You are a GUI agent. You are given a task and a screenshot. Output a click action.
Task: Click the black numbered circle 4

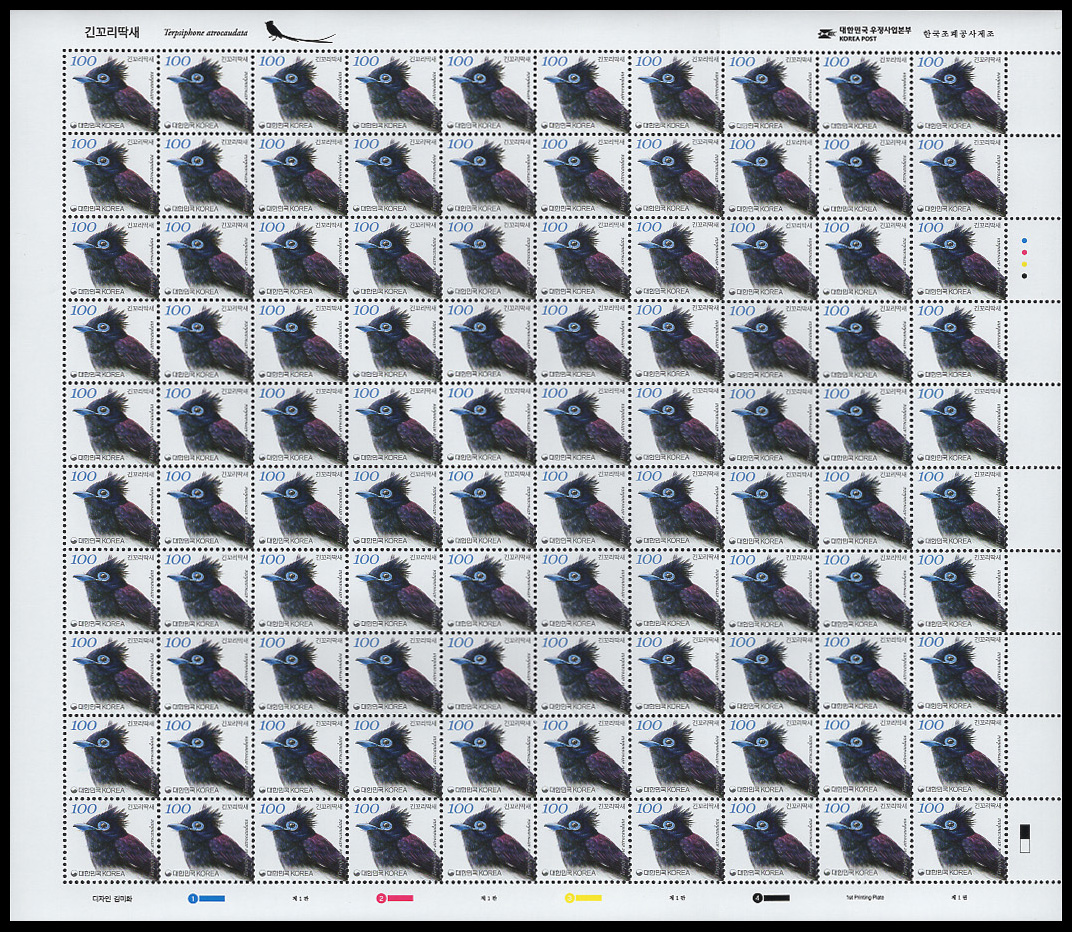pyautogui.click(x=757, y=898)
